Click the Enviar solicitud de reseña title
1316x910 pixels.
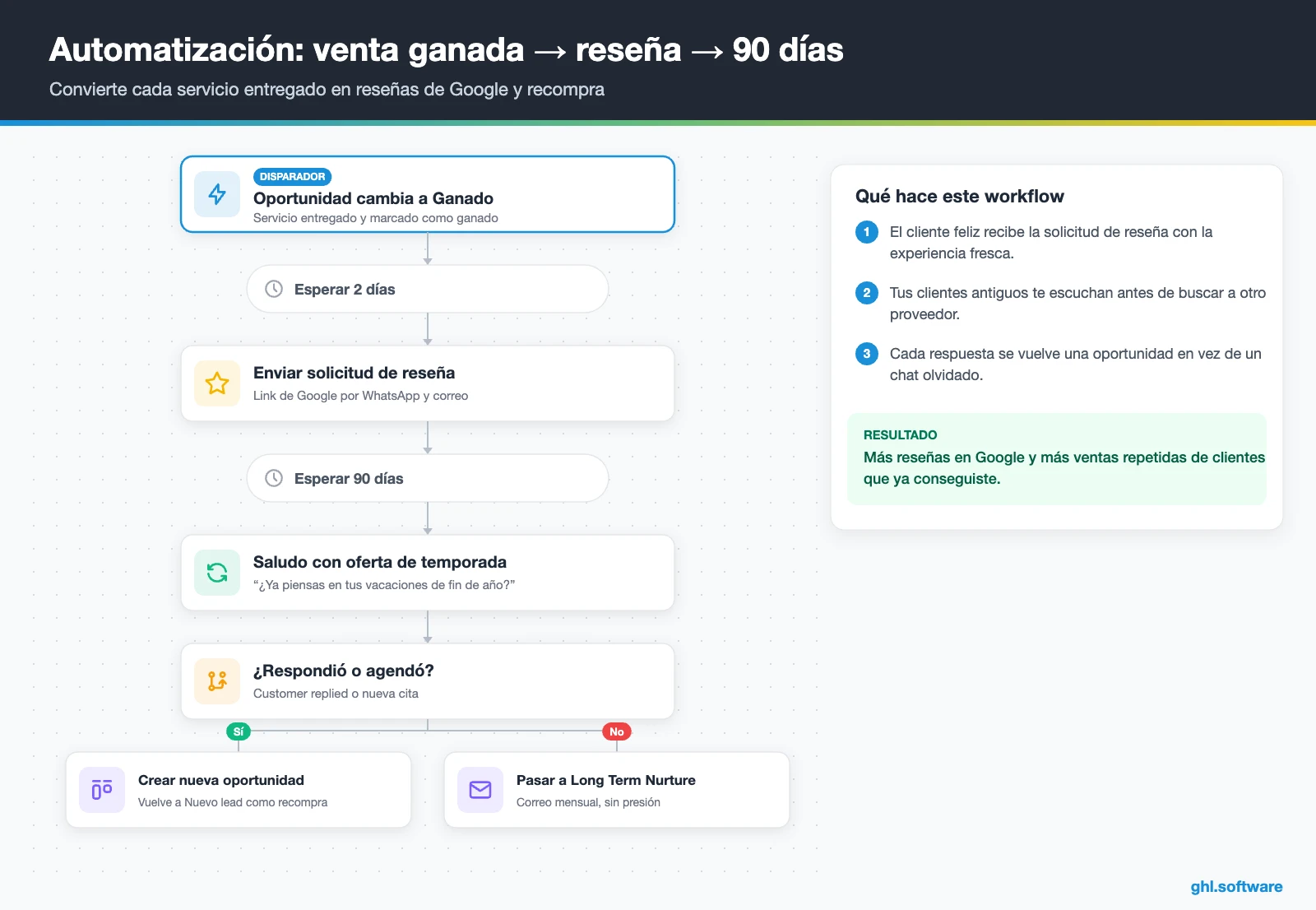click(354, 373)
